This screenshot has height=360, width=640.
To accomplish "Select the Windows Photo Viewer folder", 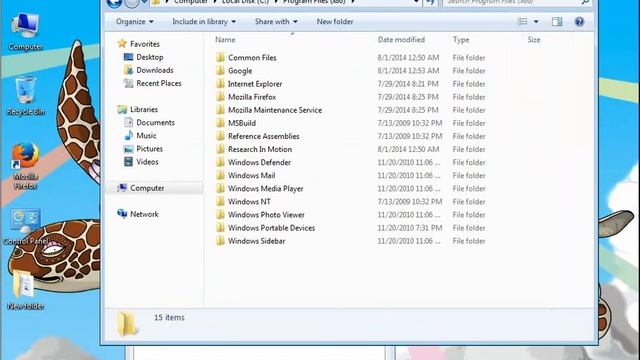I will pos(266,214).
